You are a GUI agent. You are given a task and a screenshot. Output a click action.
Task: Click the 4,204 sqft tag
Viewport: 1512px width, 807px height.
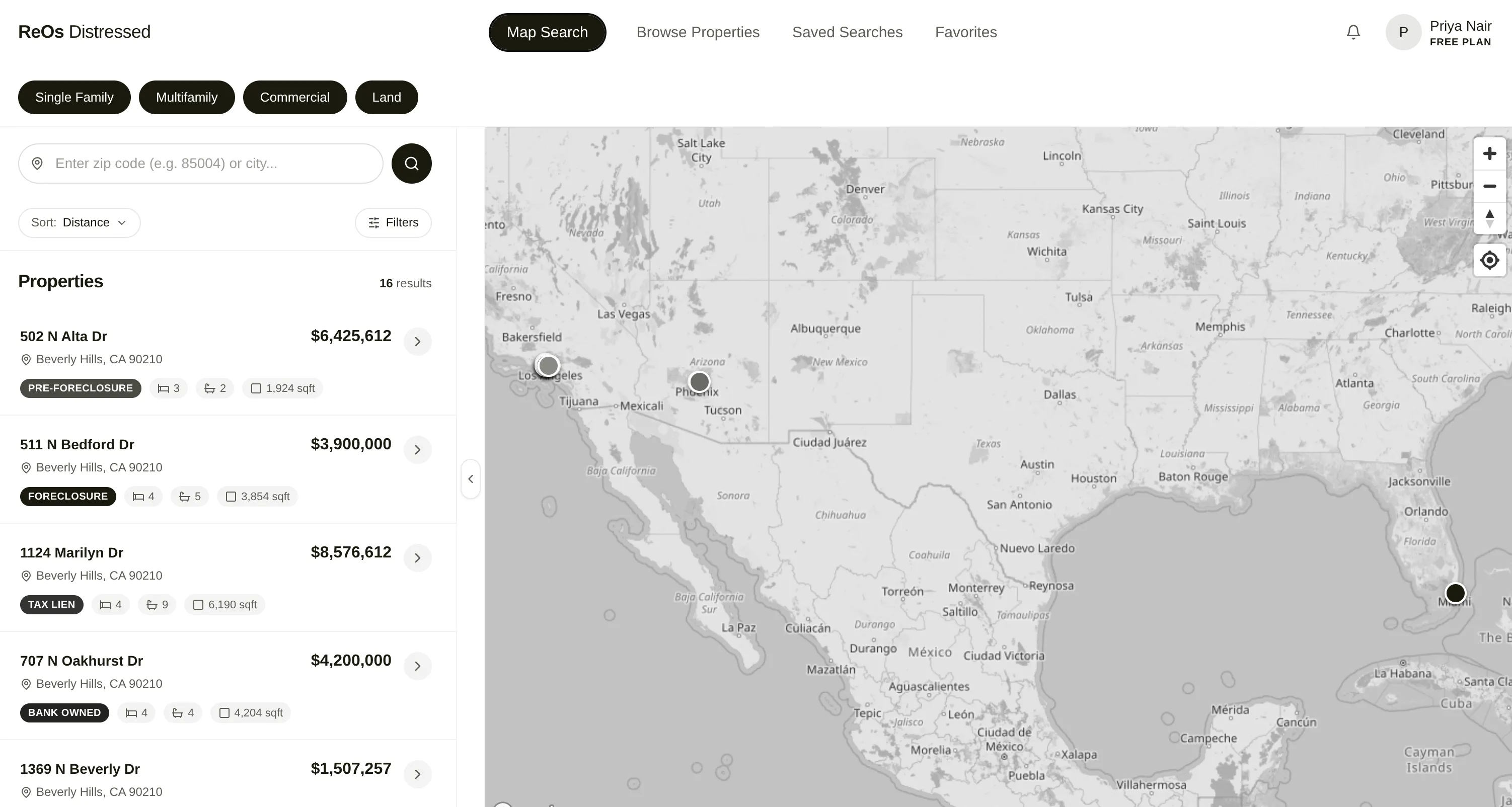coord(251,712)
